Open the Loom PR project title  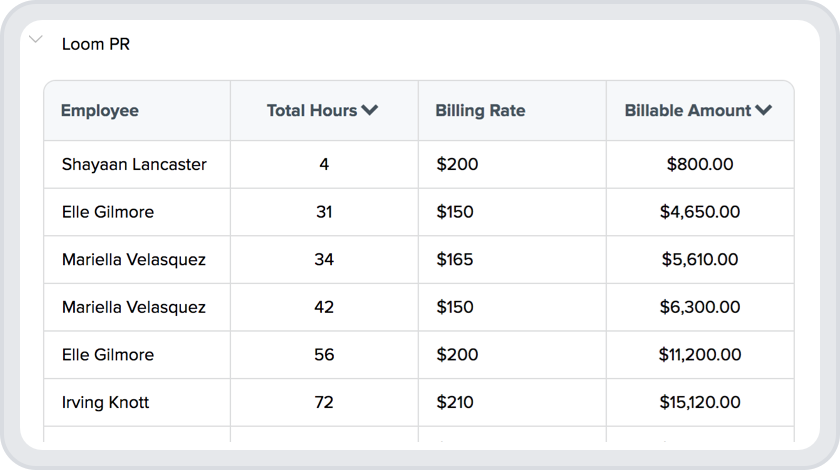(x=96, y=45)
